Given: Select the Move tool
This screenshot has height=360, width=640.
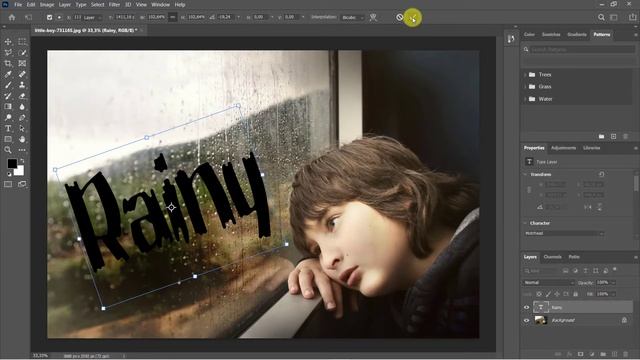Looking at the screenshot, I should coord(8,42).
